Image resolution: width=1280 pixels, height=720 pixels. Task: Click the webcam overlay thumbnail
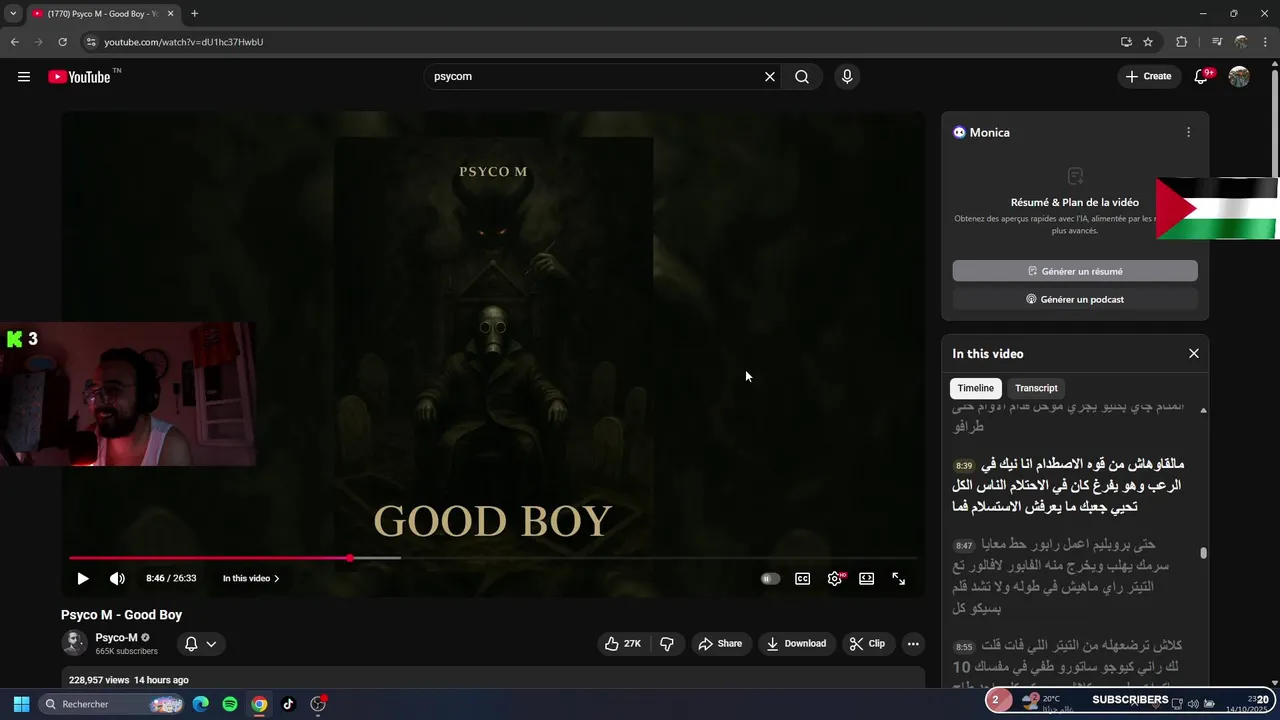pyautogui.click(x=128, y=394)
